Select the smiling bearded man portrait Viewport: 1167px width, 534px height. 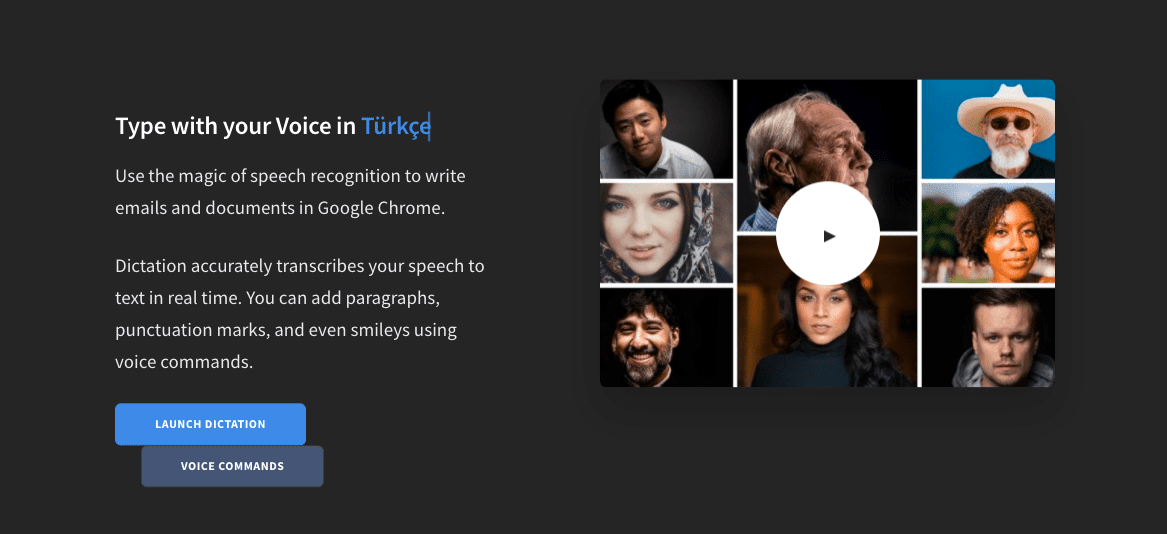click(x=666, y=337)
